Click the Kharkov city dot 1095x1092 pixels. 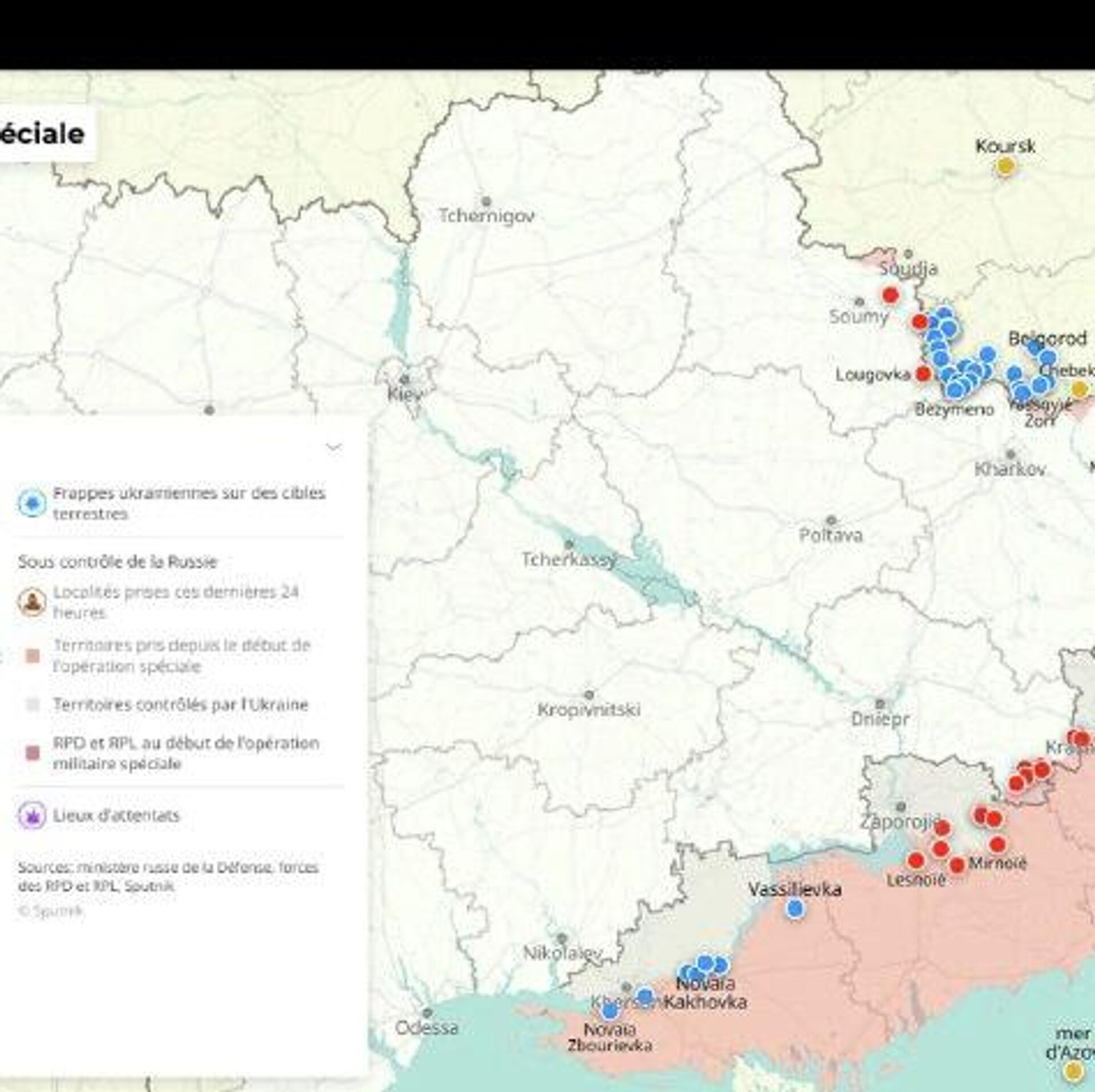[x=1011, y=454]
